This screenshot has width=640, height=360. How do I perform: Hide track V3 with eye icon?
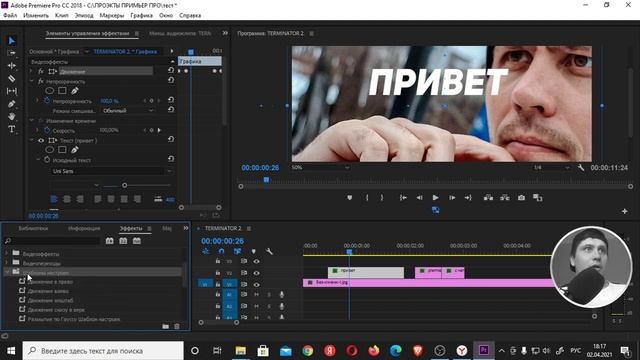coord(256,261)
